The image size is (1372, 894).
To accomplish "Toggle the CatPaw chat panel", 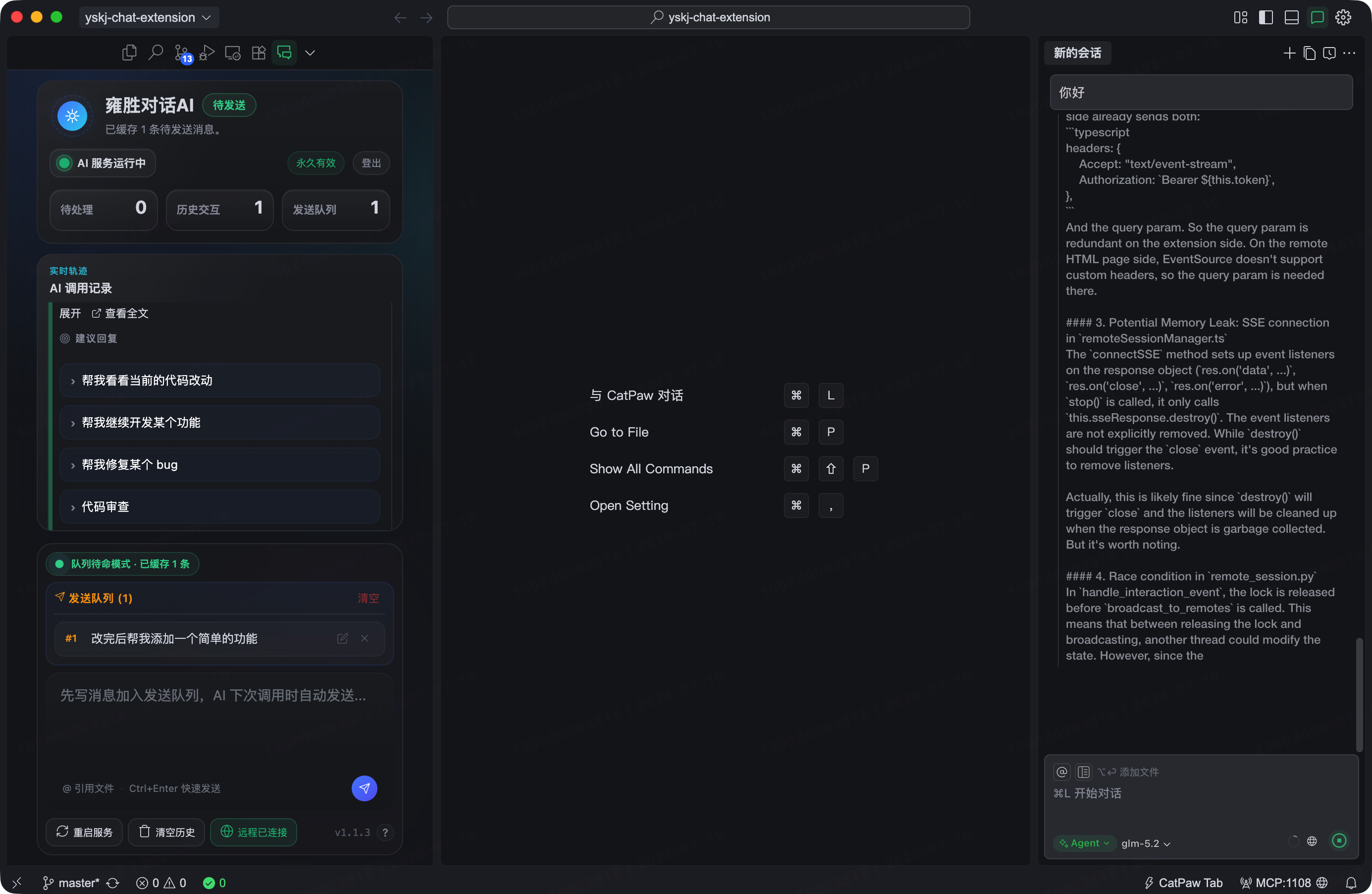I will click(x=1317, y=17).
